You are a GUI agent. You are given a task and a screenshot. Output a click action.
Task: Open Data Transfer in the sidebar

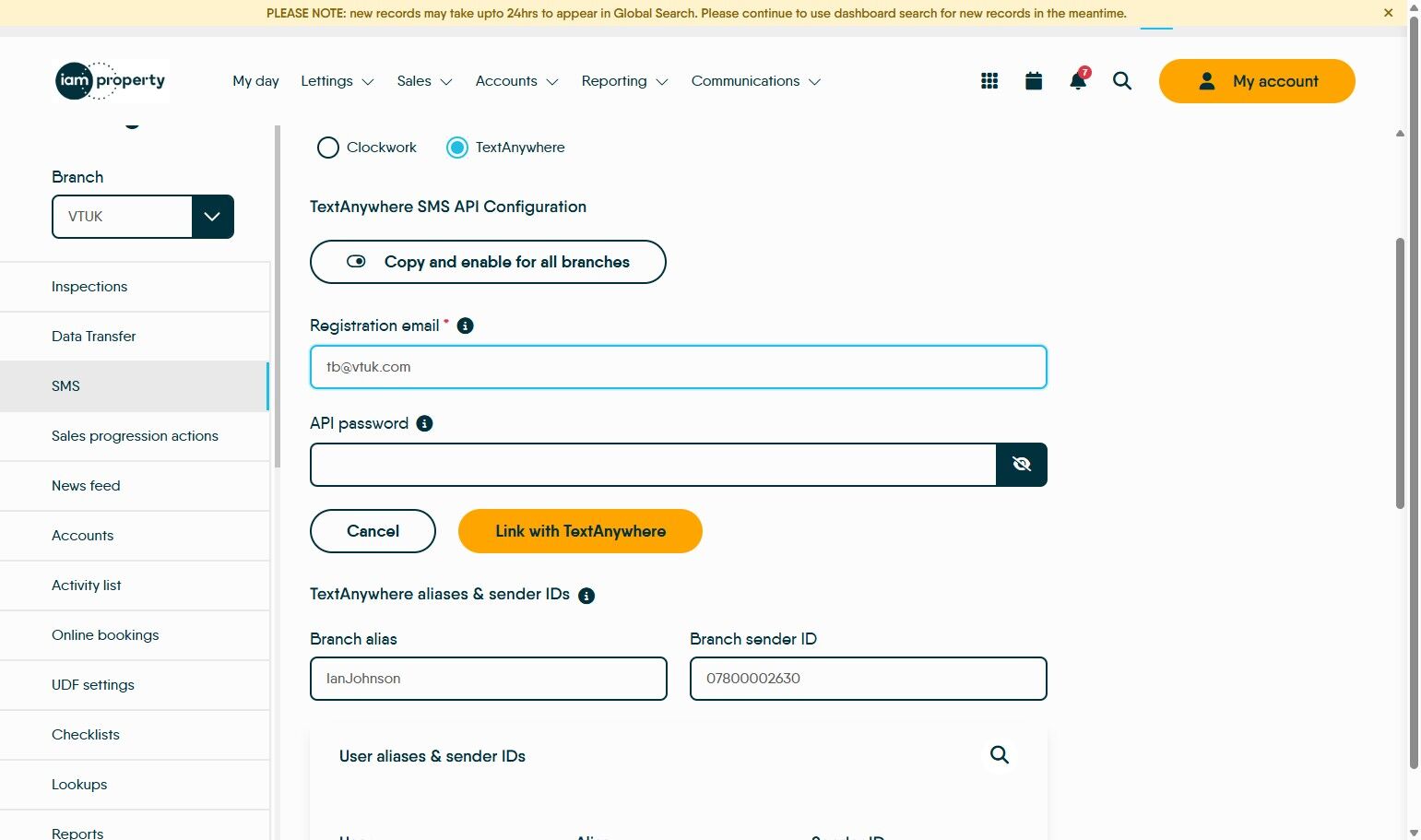coord(135,337)
